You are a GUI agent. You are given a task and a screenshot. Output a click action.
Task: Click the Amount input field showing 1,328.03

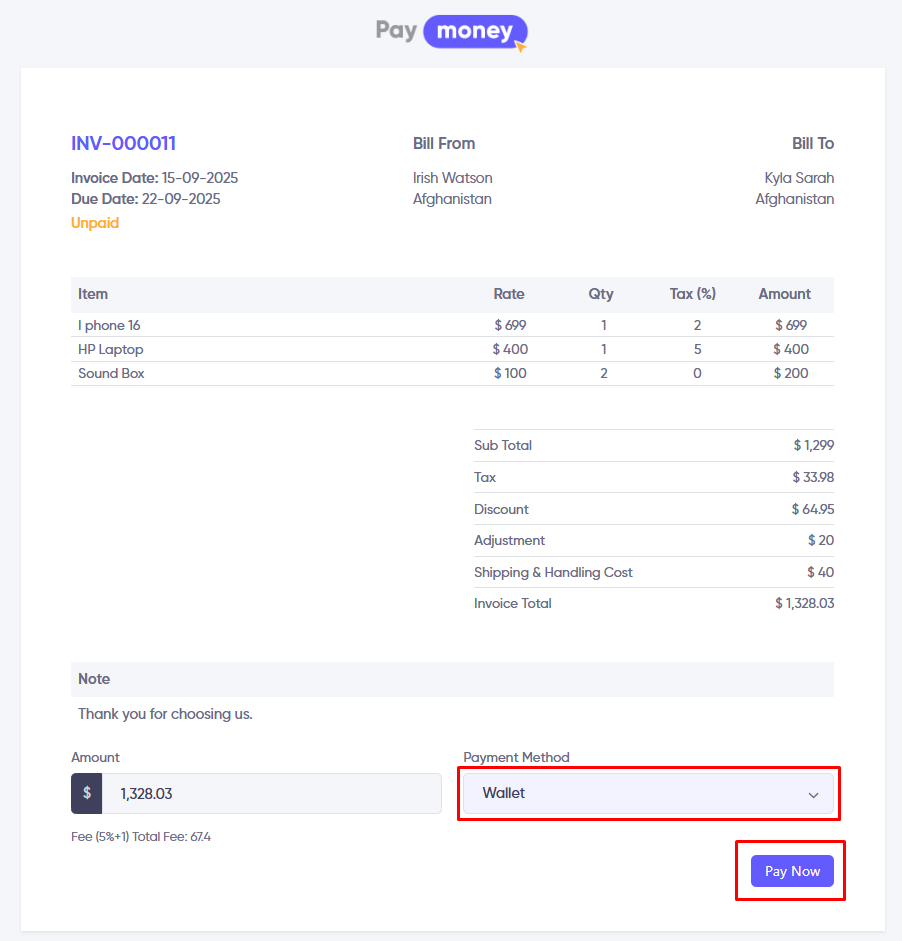coord(271,793)
